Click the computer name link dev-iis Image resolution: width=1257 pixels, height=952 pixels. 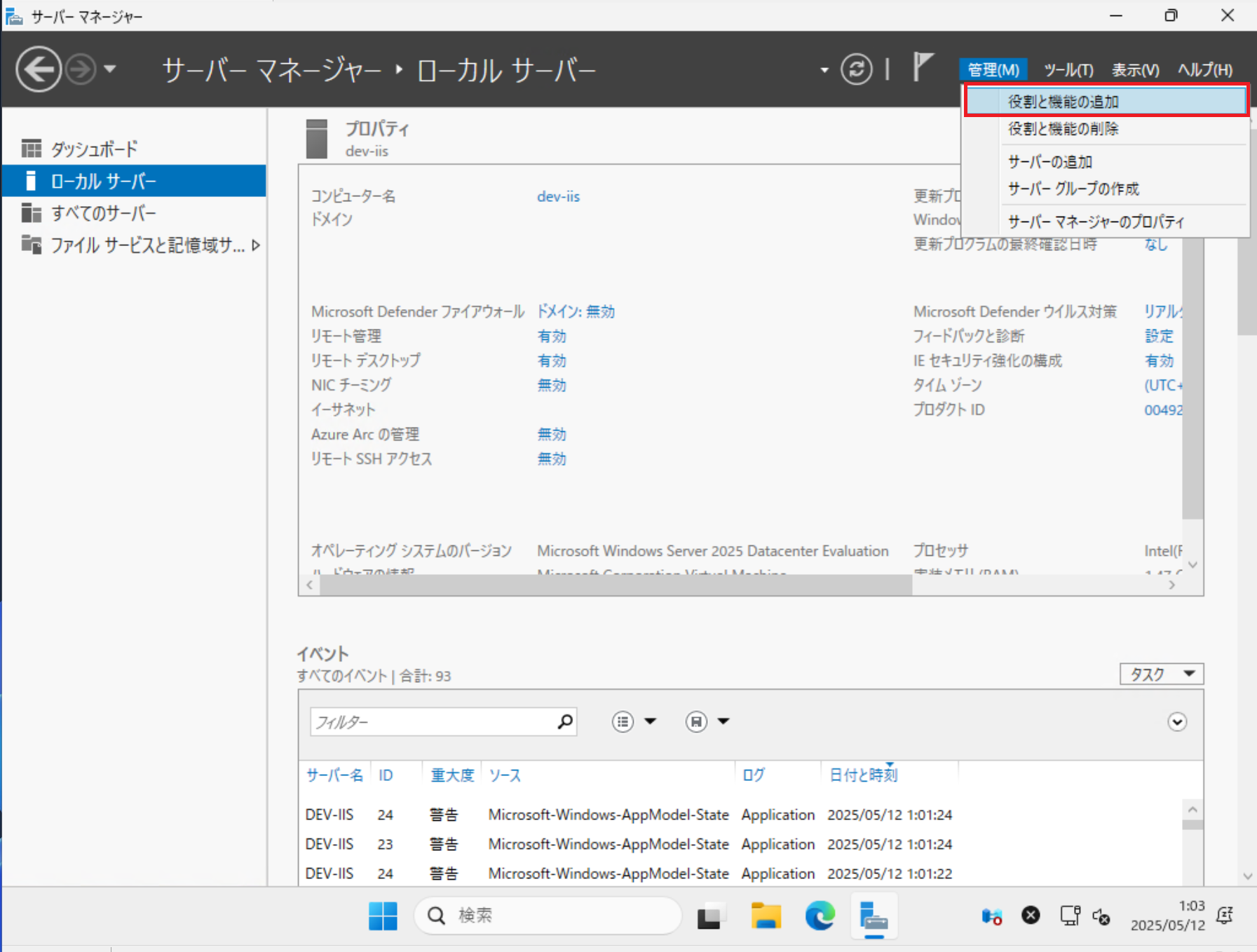[558, 196]
